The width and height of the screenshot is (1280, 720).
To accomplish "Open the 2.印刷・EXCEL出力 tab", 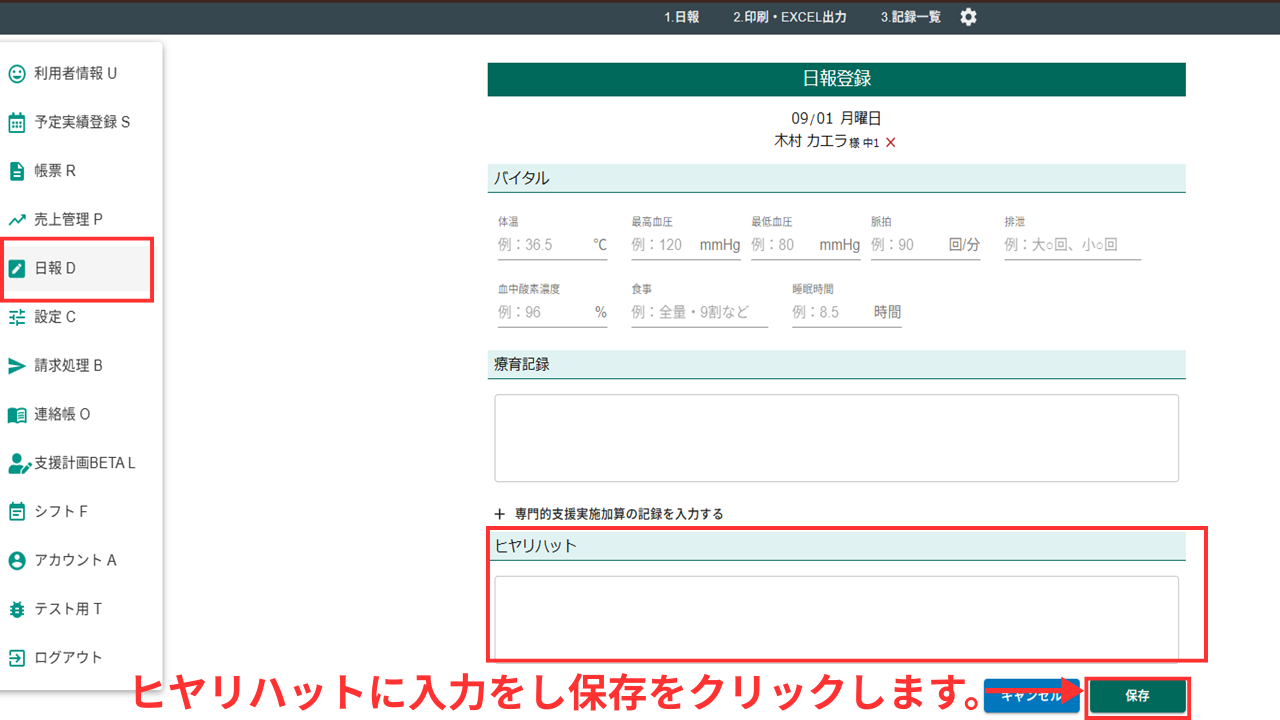I will (789, 17).
